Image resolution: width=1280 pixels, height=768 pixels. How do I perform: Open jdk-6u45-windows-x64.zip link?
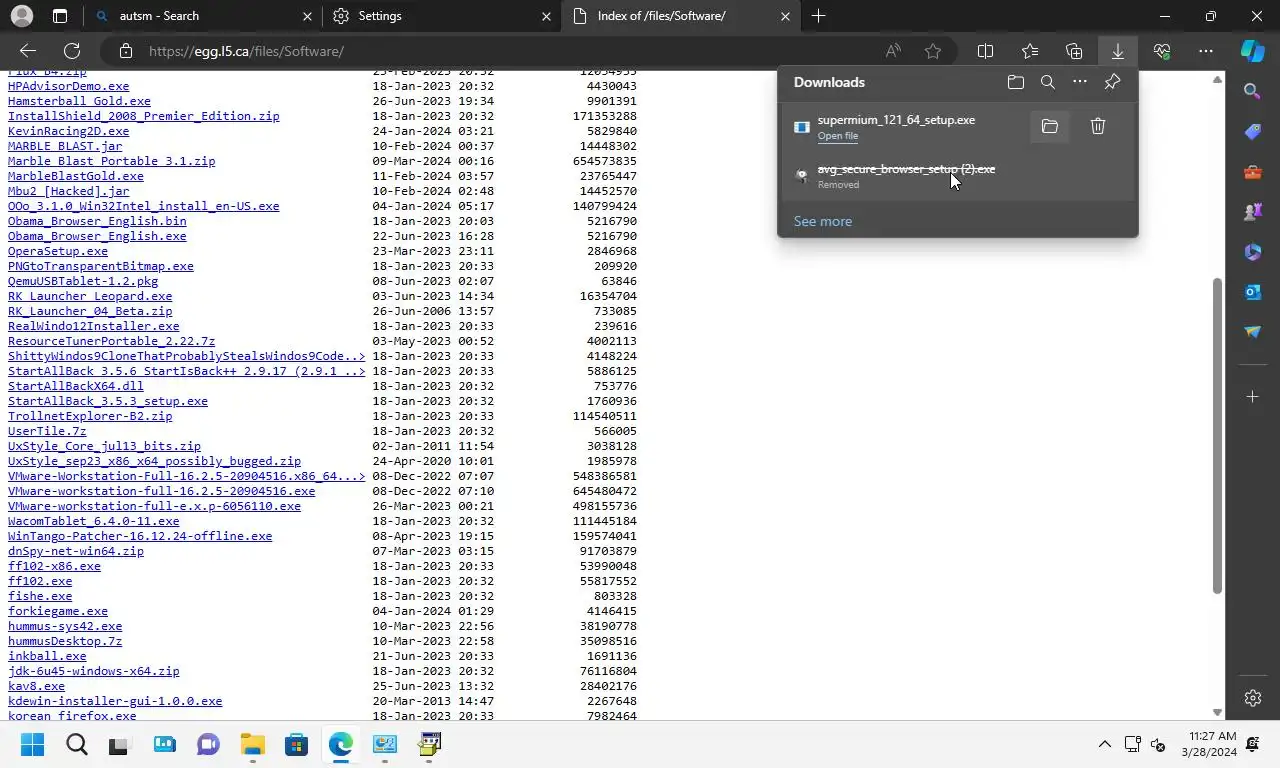pyautogui.click(x=94, y=671)
